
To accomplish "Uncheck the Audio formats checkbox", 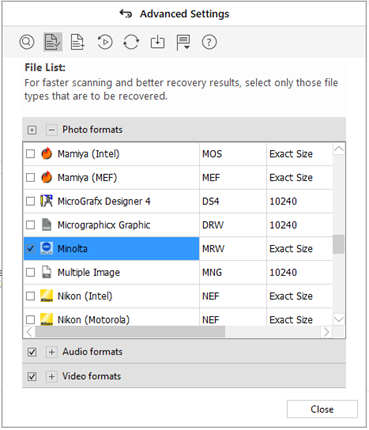I will (32, 352).
